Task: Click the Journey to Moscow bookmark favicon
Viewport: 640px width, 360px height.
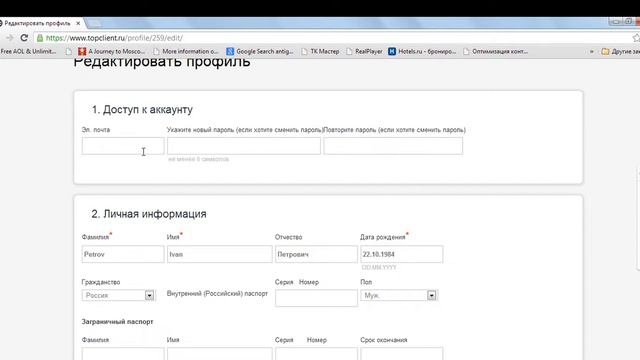Action: [82, 51]
